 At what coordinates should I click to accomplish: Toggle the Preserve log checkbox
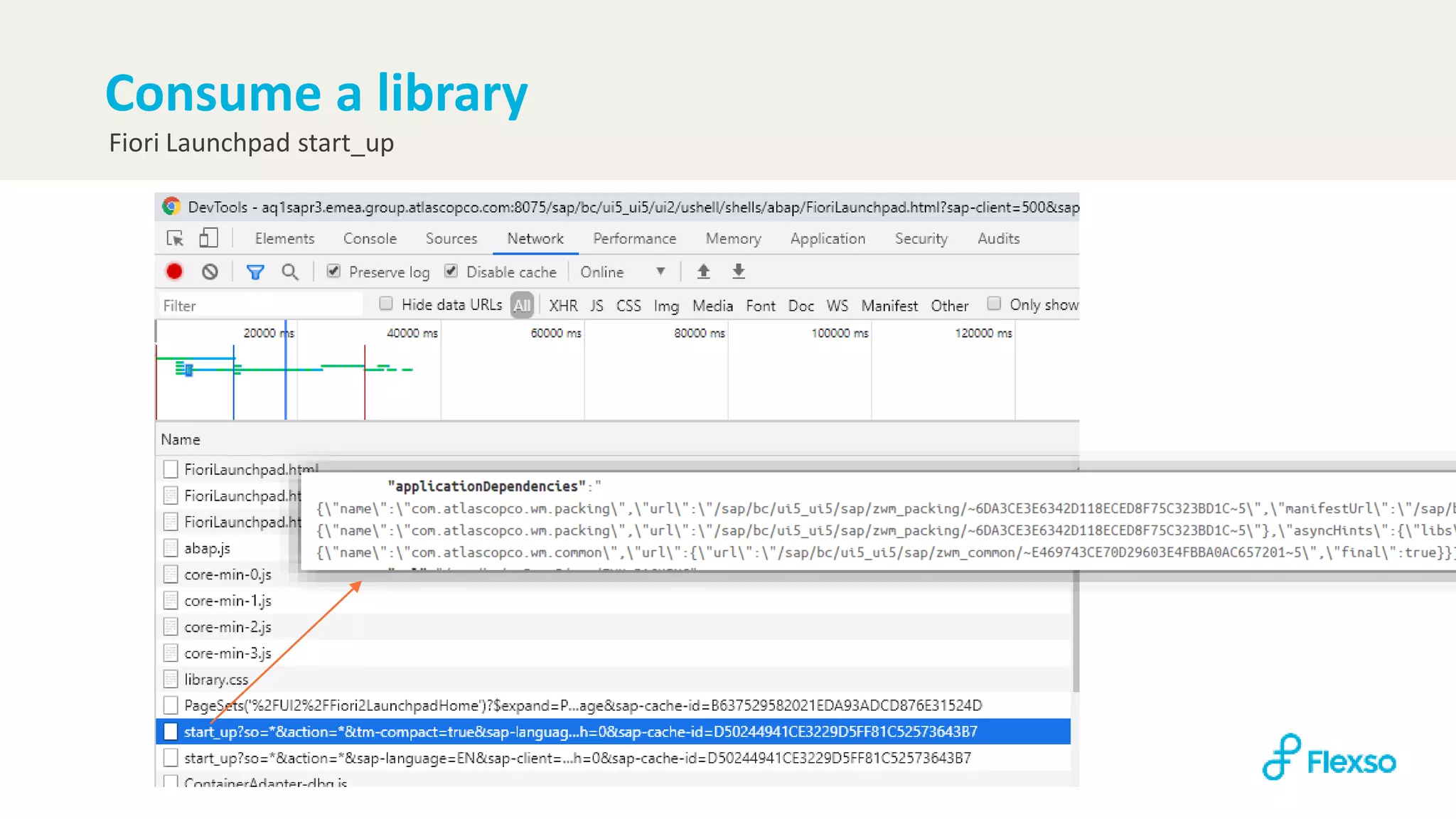(x=333, y=271)
